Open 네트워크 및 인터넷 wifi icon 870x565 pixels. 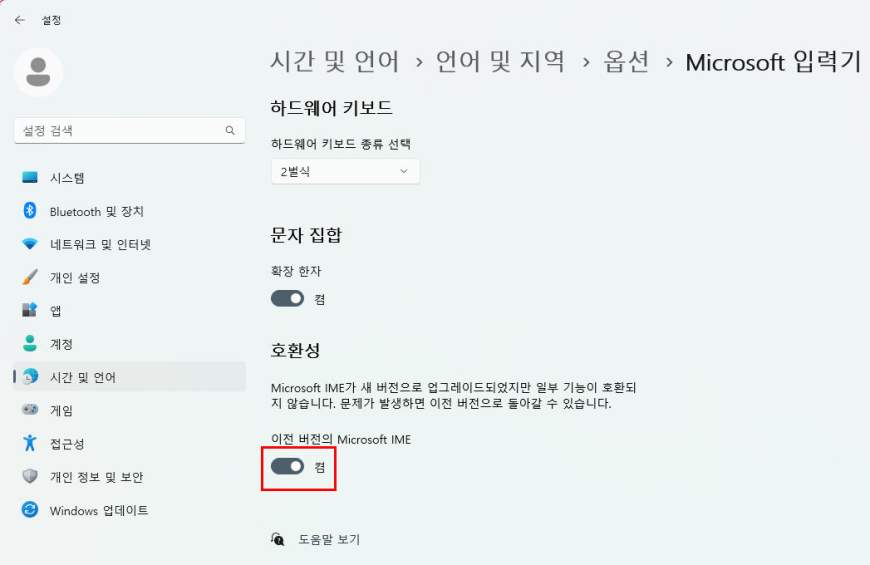coord(30,244)
